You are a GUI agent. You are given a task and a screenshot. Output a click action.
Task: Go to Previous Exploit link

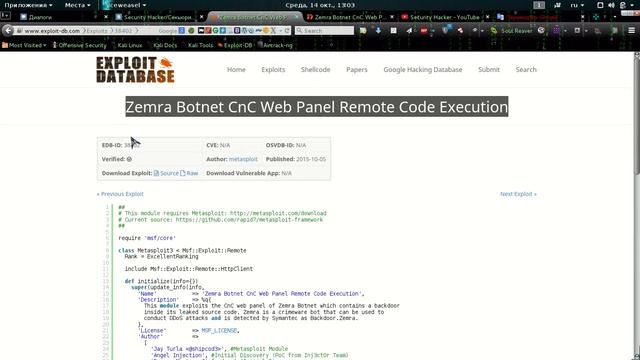tap(120, 194)
